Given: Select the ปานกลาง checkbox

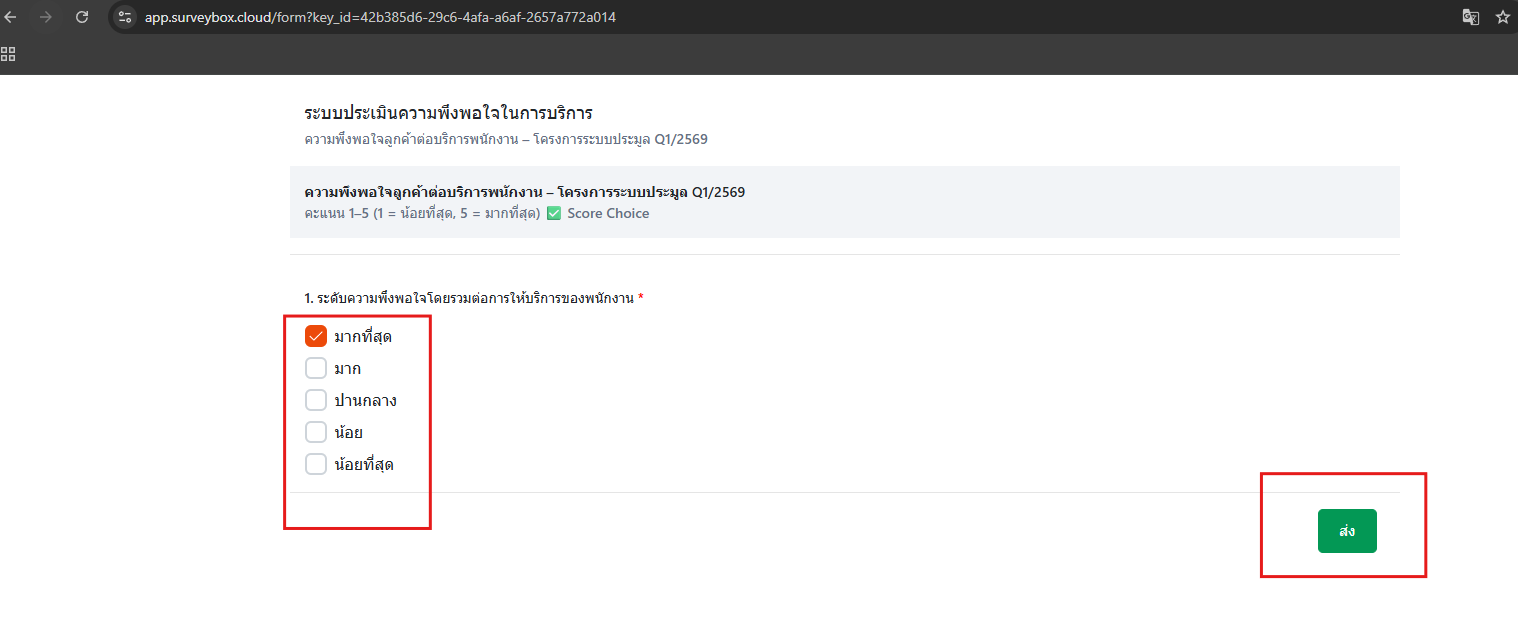Looking at the screenshot, I should coord(316,400).
